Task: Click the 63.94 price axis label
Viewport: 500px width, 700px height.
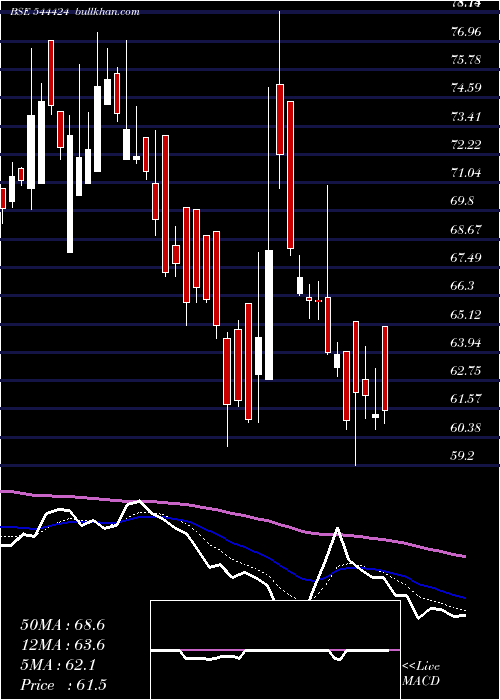Action: pyautogui.click(x=467, y=343)
